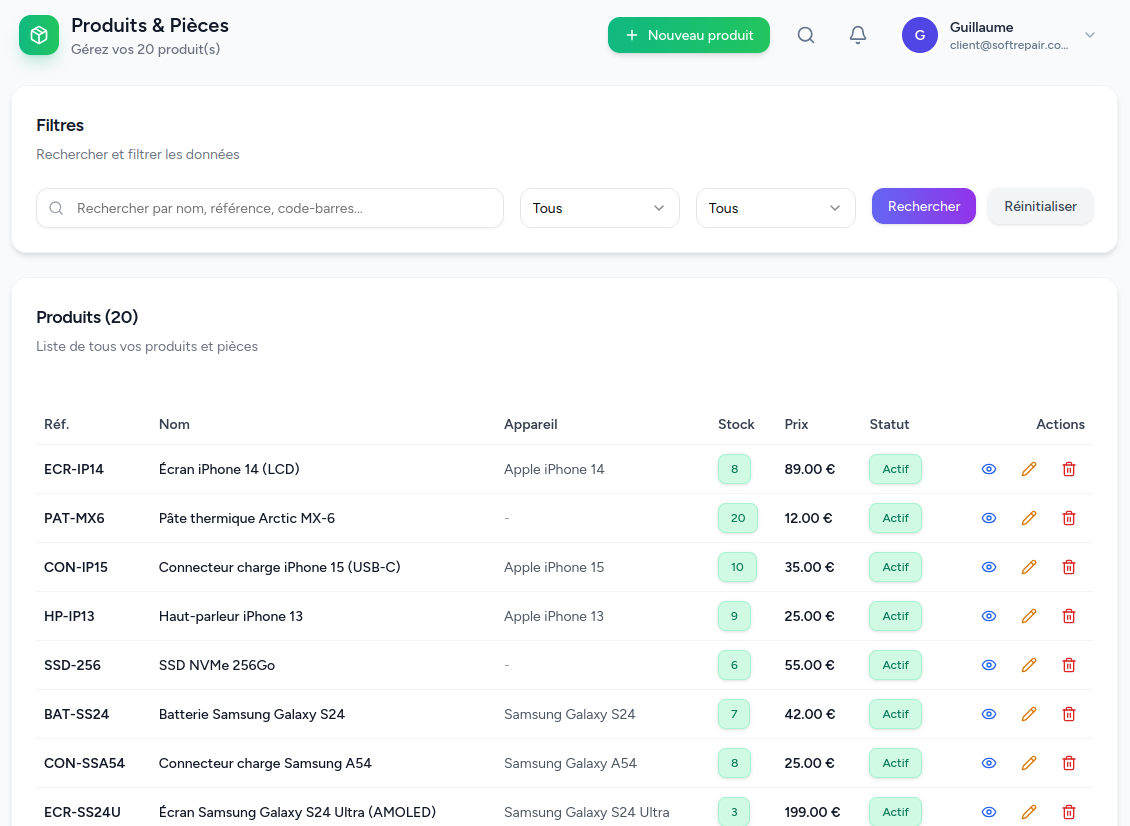Open the first 'Tous' filter dropdown

599,208
